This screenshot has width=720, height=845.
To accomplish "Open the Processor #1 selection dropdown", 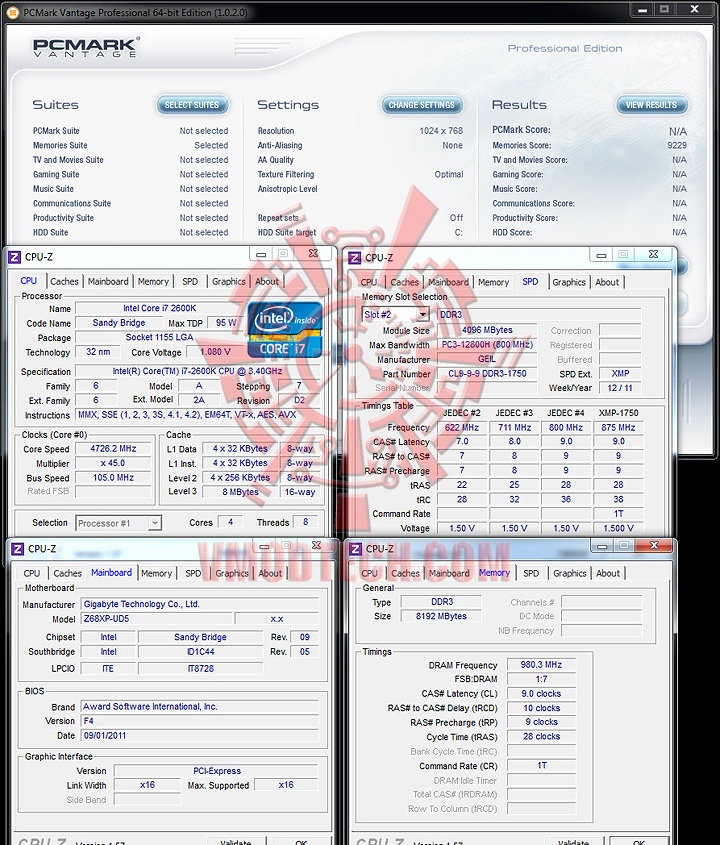I will [118, 523].
